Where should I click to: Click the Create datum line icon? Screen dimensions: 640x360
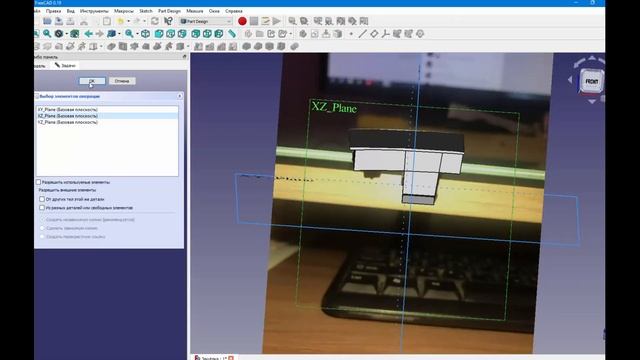pyautogui.click(x=362, y=34)
